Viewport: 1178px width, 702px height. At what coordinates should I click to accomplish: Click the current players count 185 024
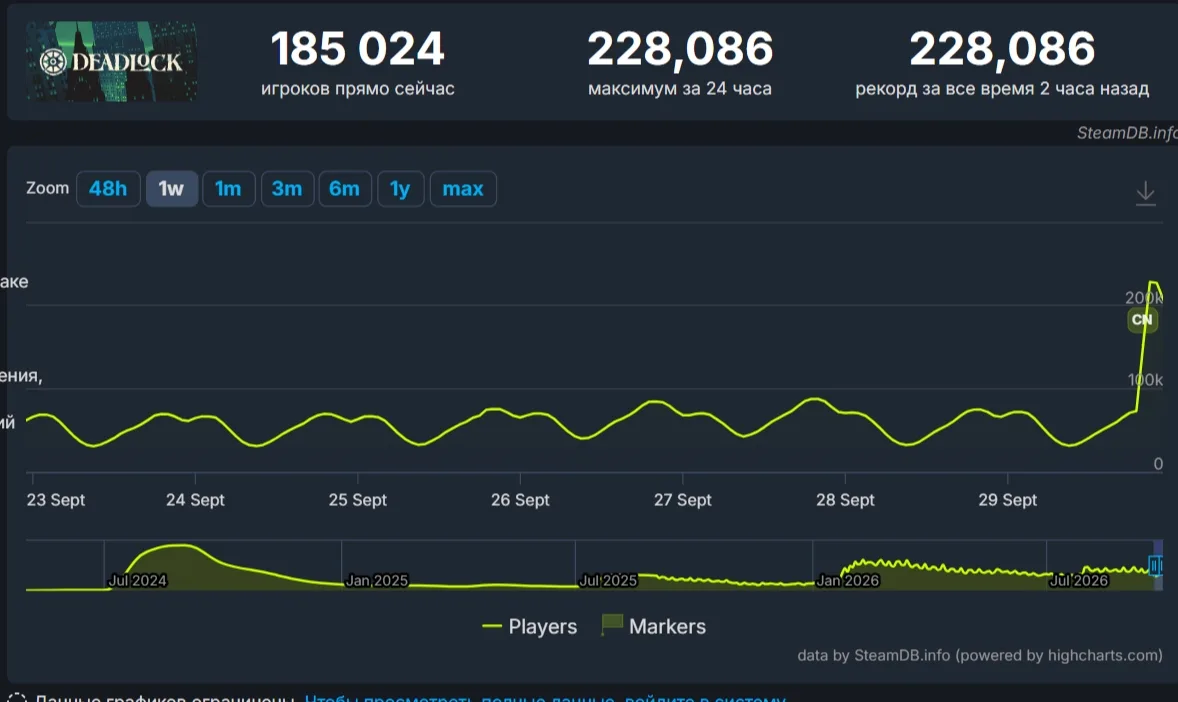tap(358, 49)
